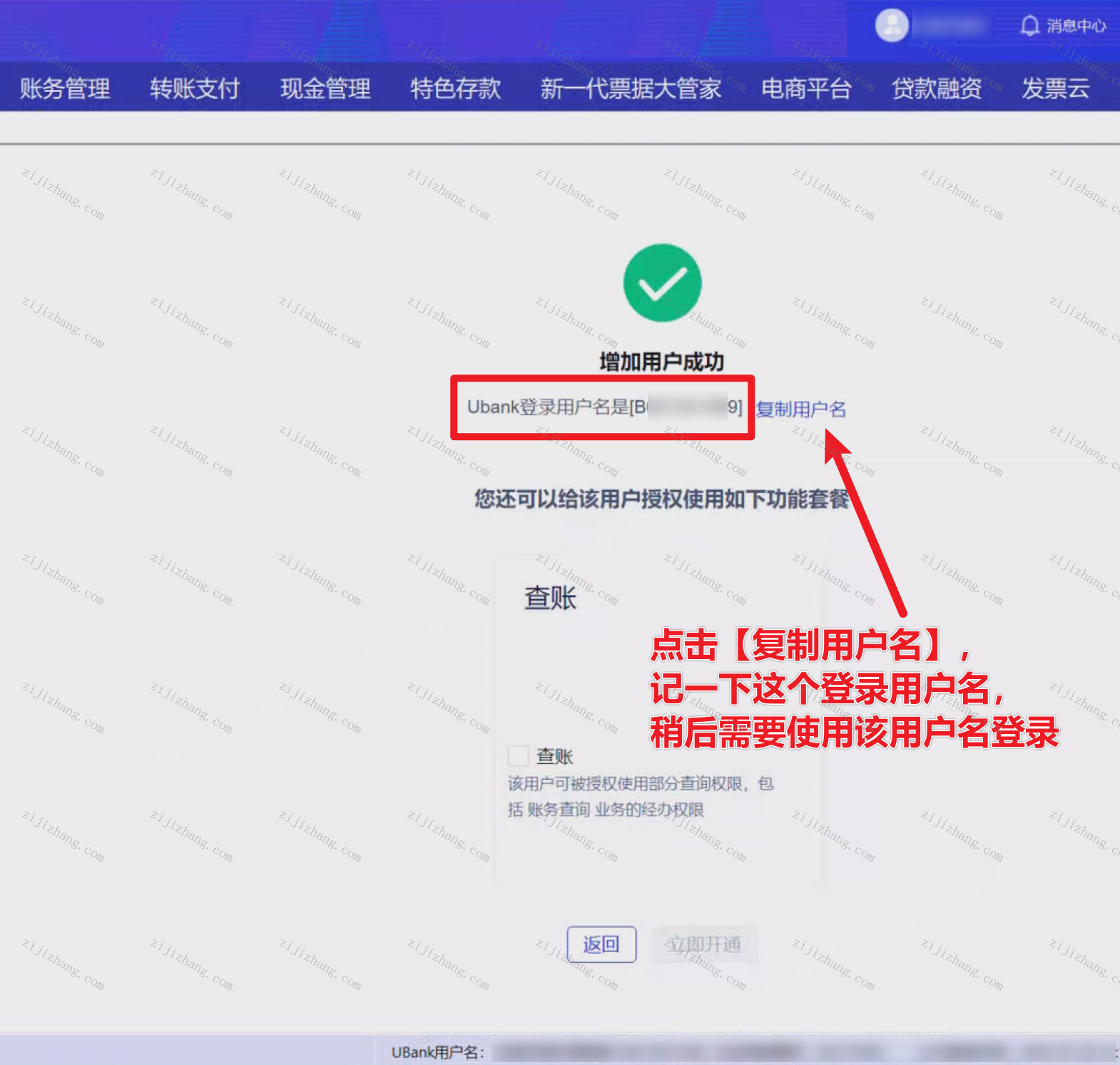The width and height of the screenshot is (1120, 1065).
Task: Click the 消息中心 bell icon
Action: pyautogui.click(x=1029, y=26)
